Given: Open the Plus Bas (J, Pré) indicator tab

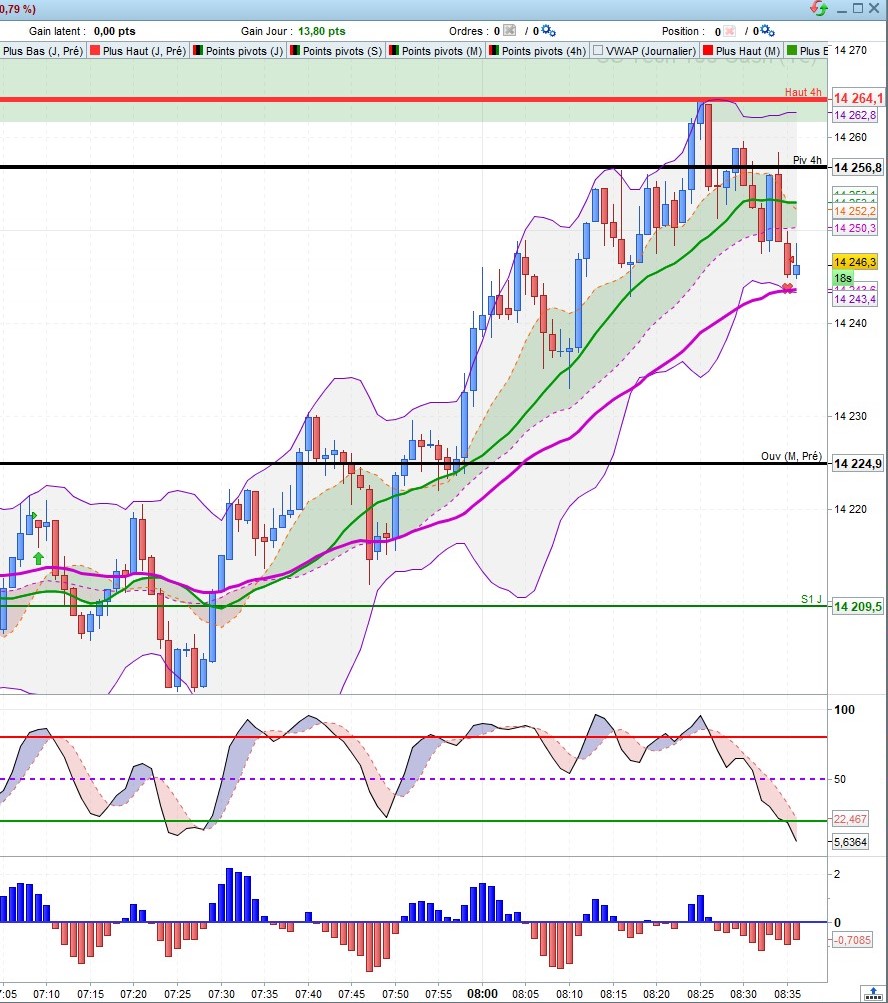Looking at the screenshot, I should 42,51.
